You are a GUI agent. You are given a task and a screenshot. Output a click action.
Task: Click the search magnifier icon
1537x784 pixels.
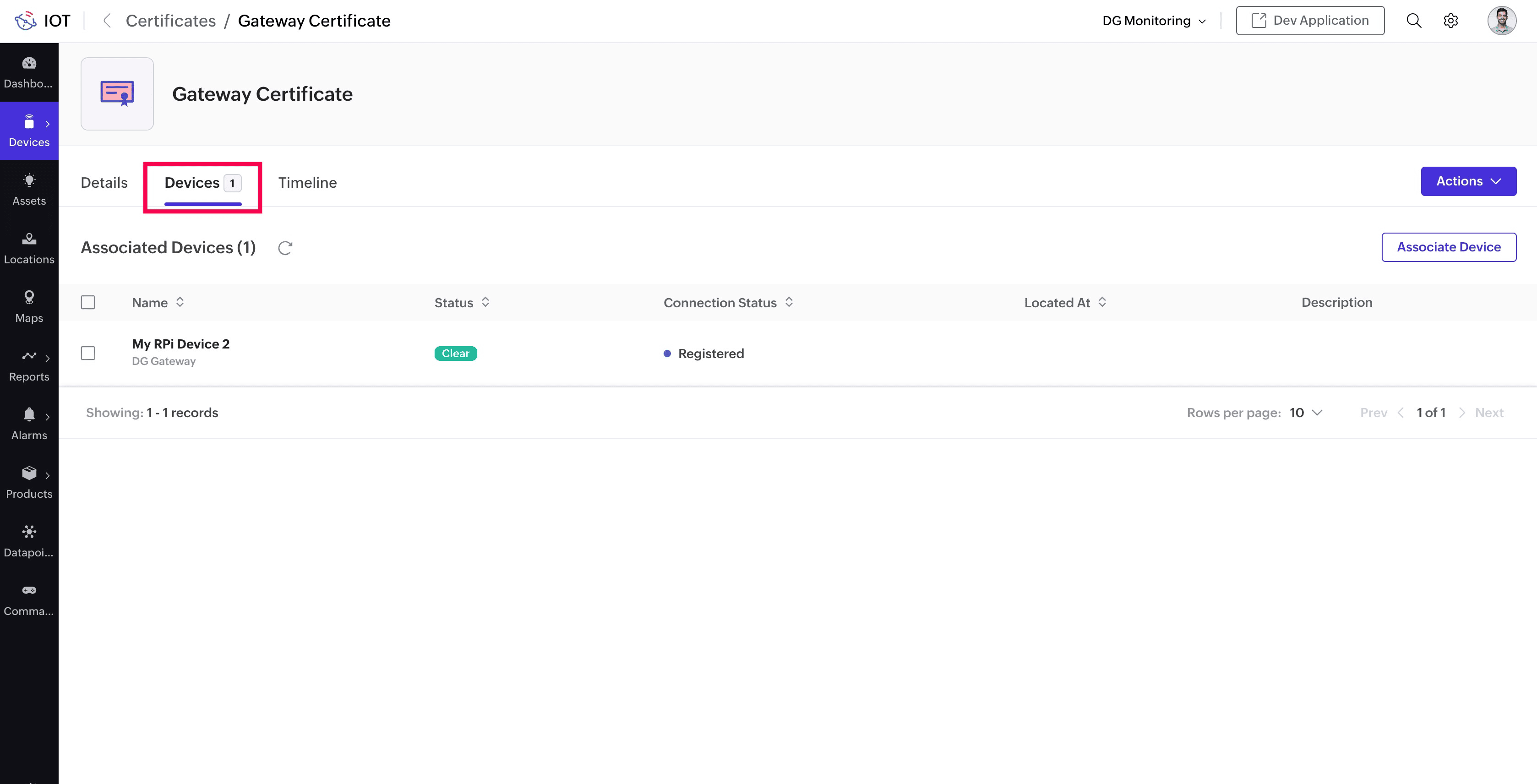click(1413, 21)
